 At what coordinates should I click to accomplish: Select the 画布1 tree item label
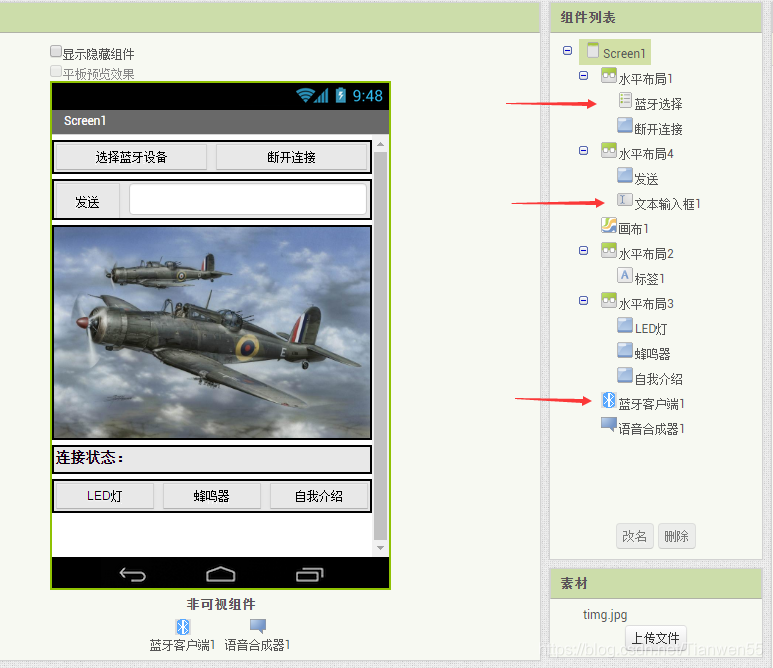[633, 229]
